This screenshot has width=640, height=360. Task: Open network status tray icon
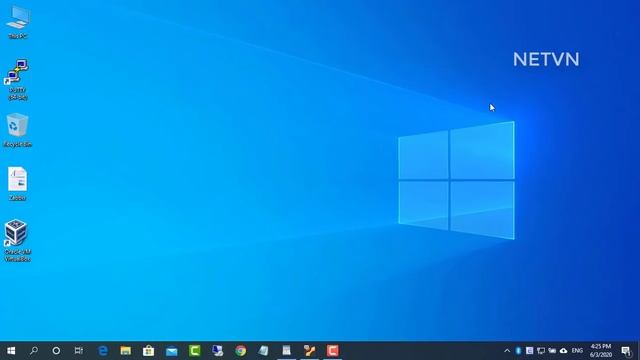tap(541, 351)
